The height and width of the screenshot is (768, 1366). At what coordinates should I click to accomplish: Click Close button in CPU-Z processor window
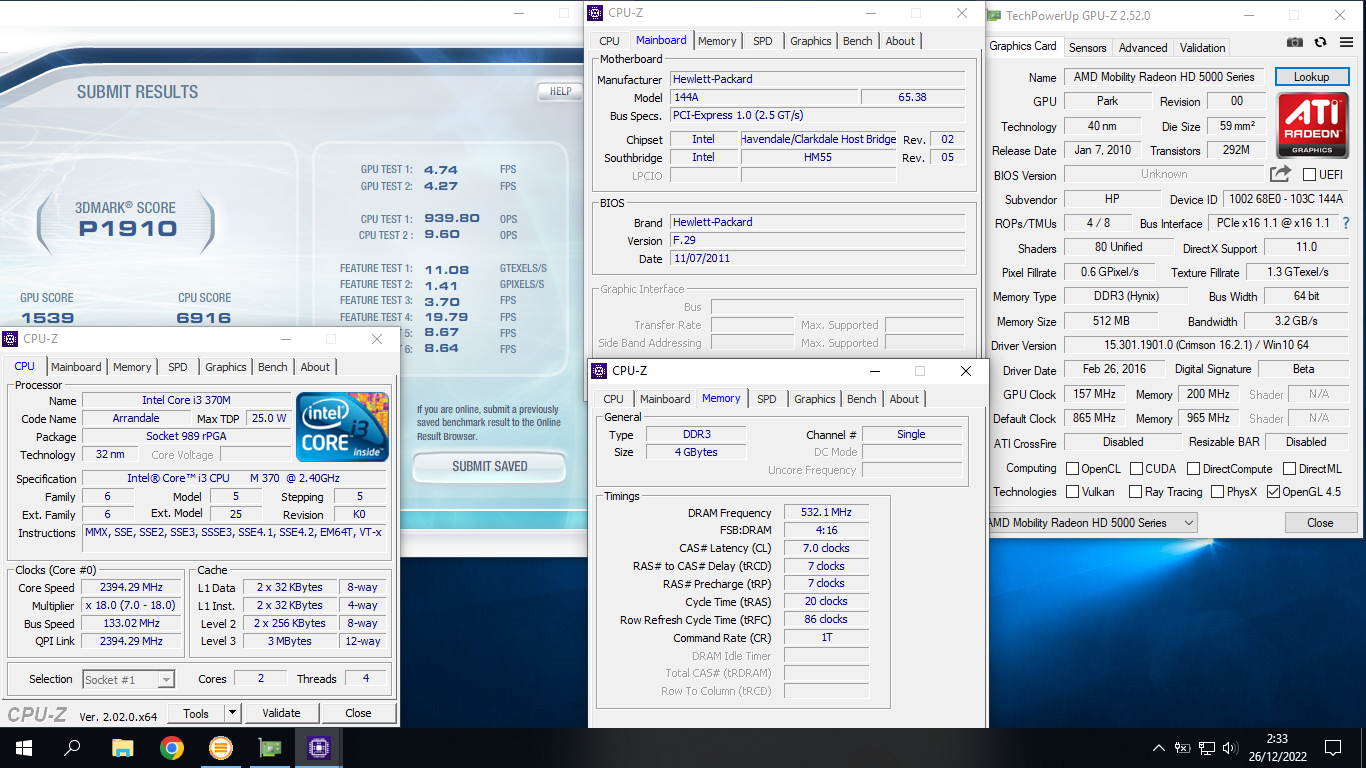[358, 713]
